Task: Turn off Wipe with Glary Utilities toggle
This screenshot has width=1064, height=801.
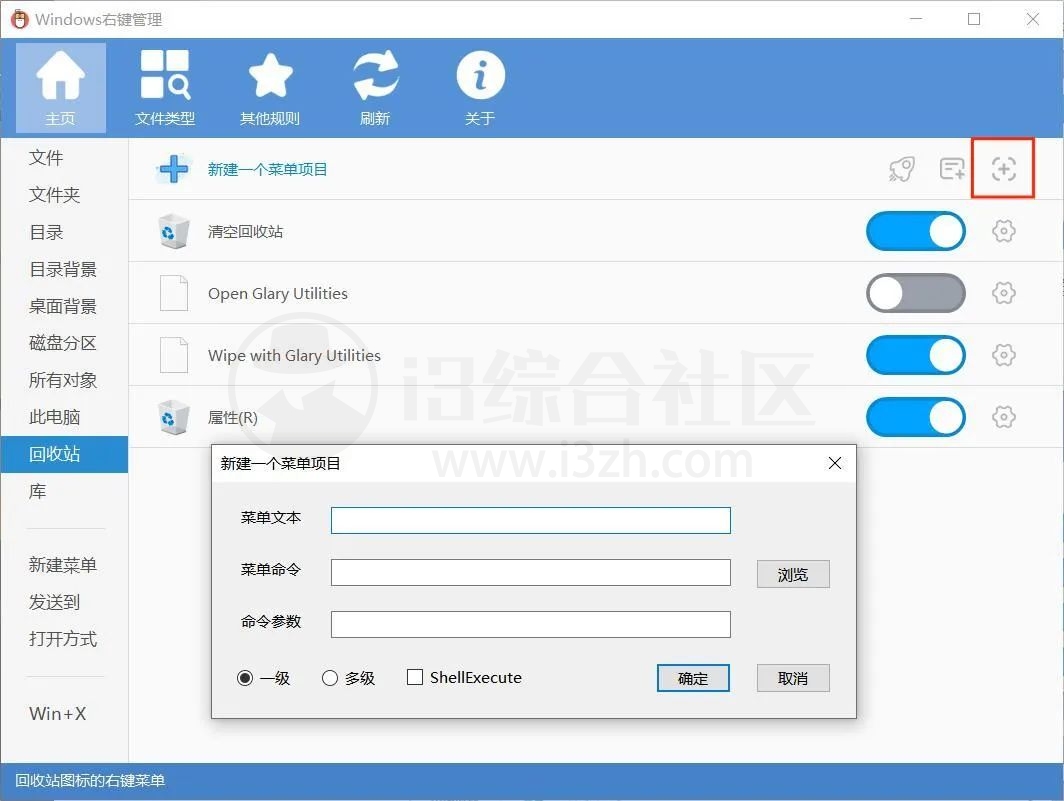Action: (x=916, y=355)
